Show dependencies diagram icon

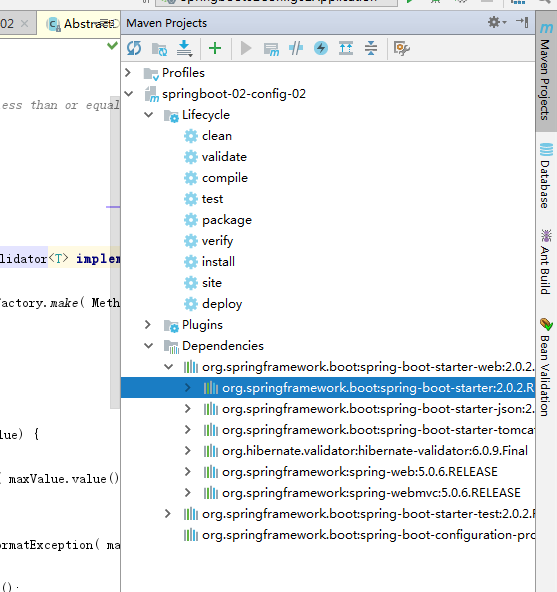pos(346,48)
